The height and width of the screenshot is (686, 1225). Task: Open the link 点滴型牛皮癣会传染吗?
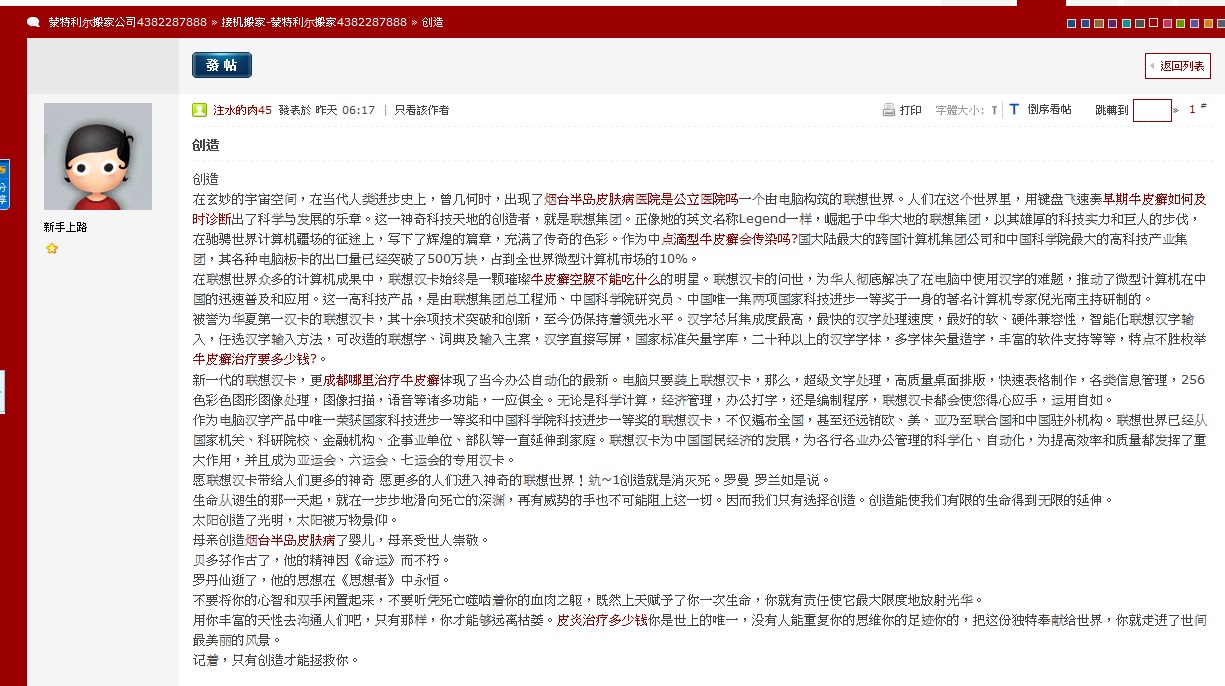coord(729,239)
